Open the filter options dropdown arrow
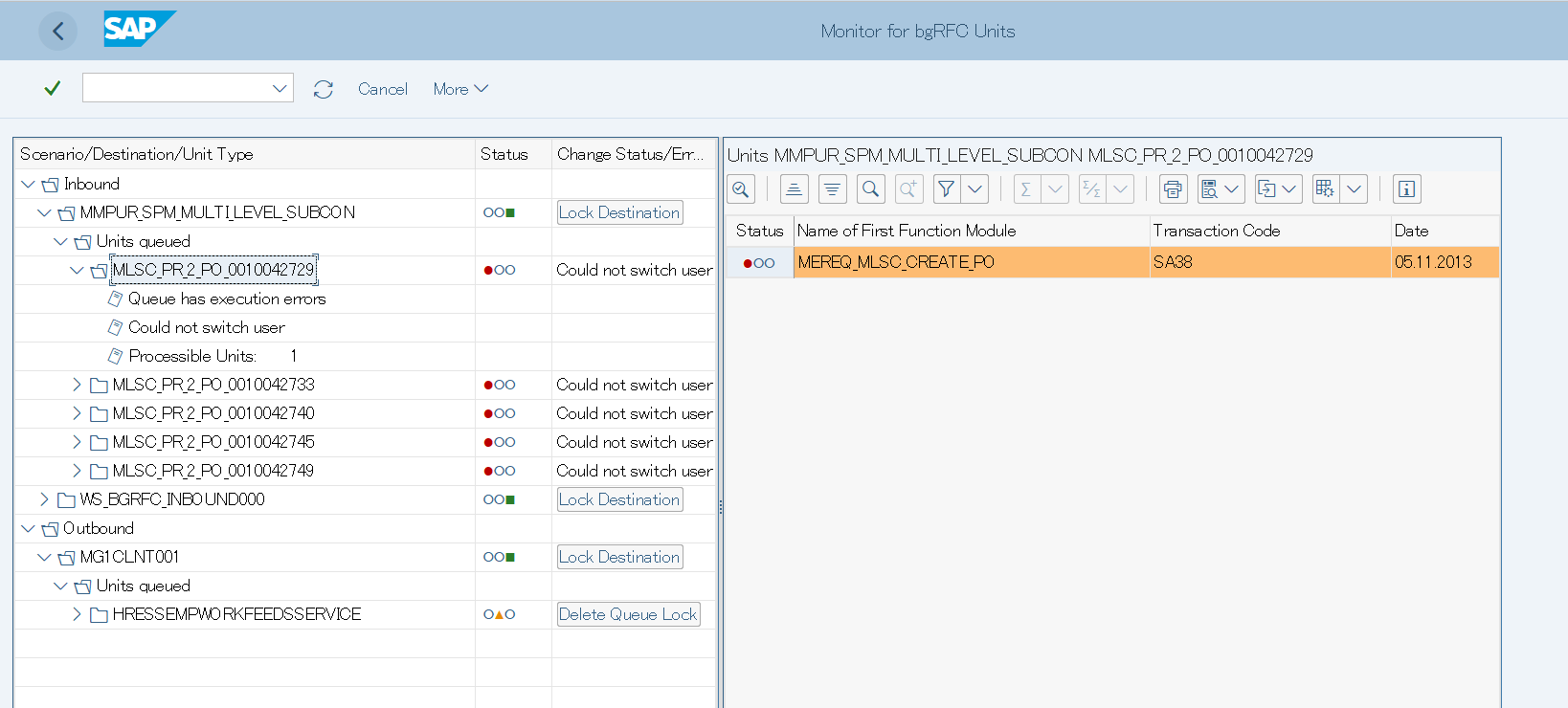 (x=974, y=189)
